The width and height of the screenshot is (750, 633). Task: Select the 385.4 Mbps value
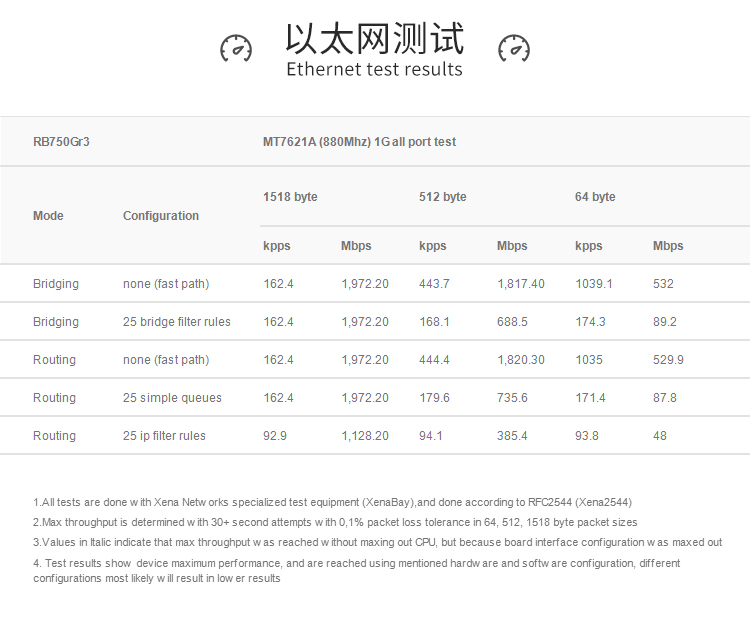(512, 436)
